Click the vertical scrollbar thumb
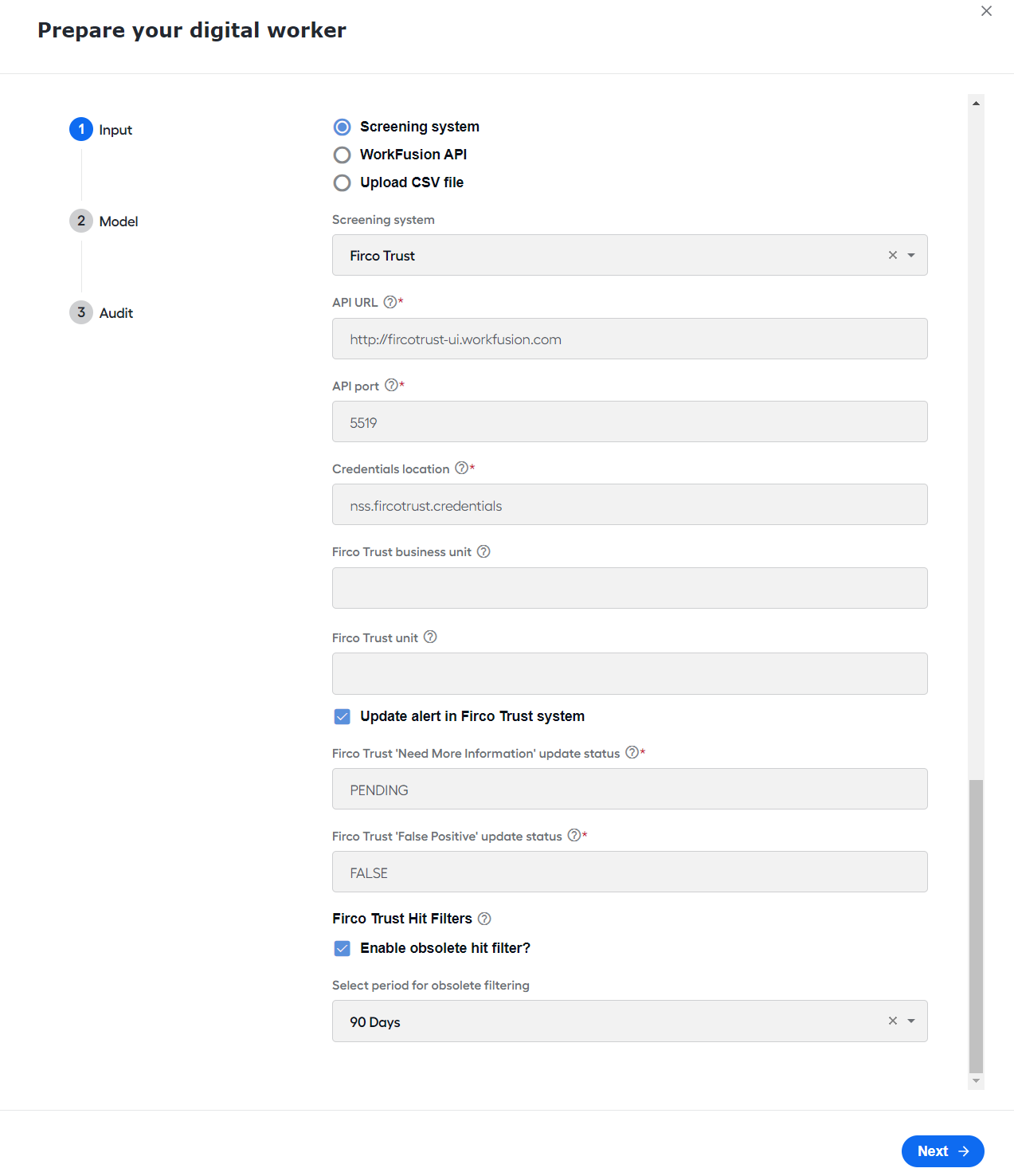 976,927
